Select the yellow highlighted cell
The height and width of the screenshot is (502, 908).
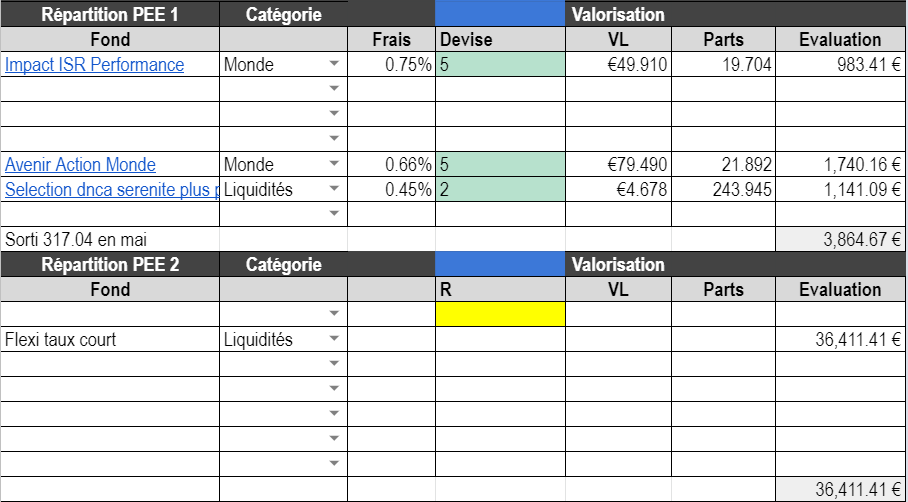(x=500, y=314)
